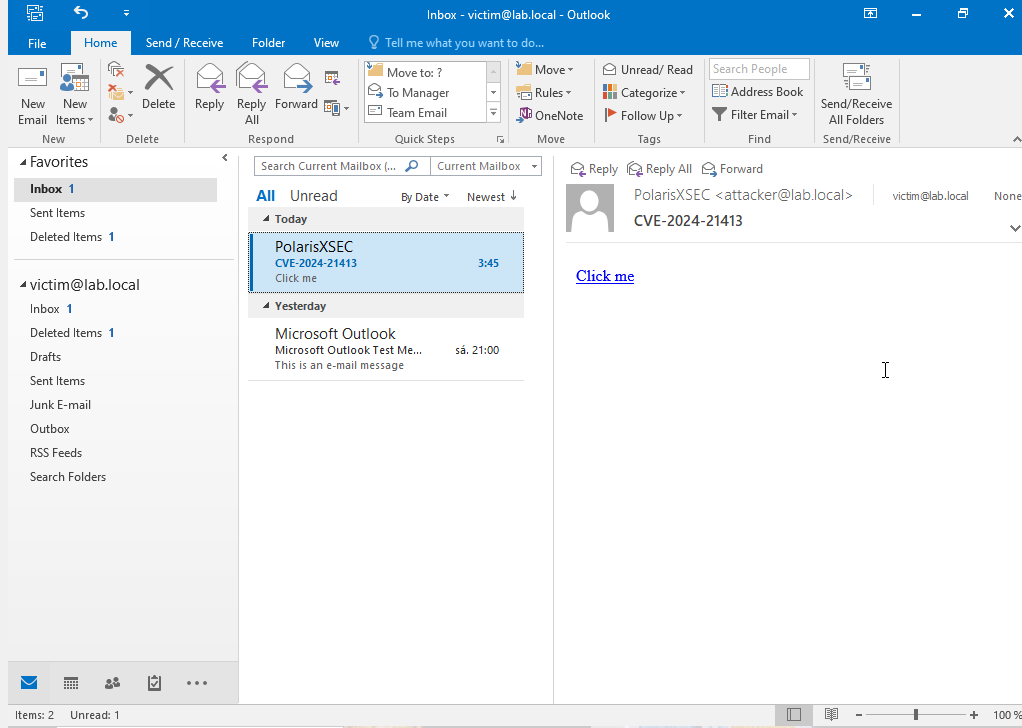Show only Unread messages

[x=314, y=196]
